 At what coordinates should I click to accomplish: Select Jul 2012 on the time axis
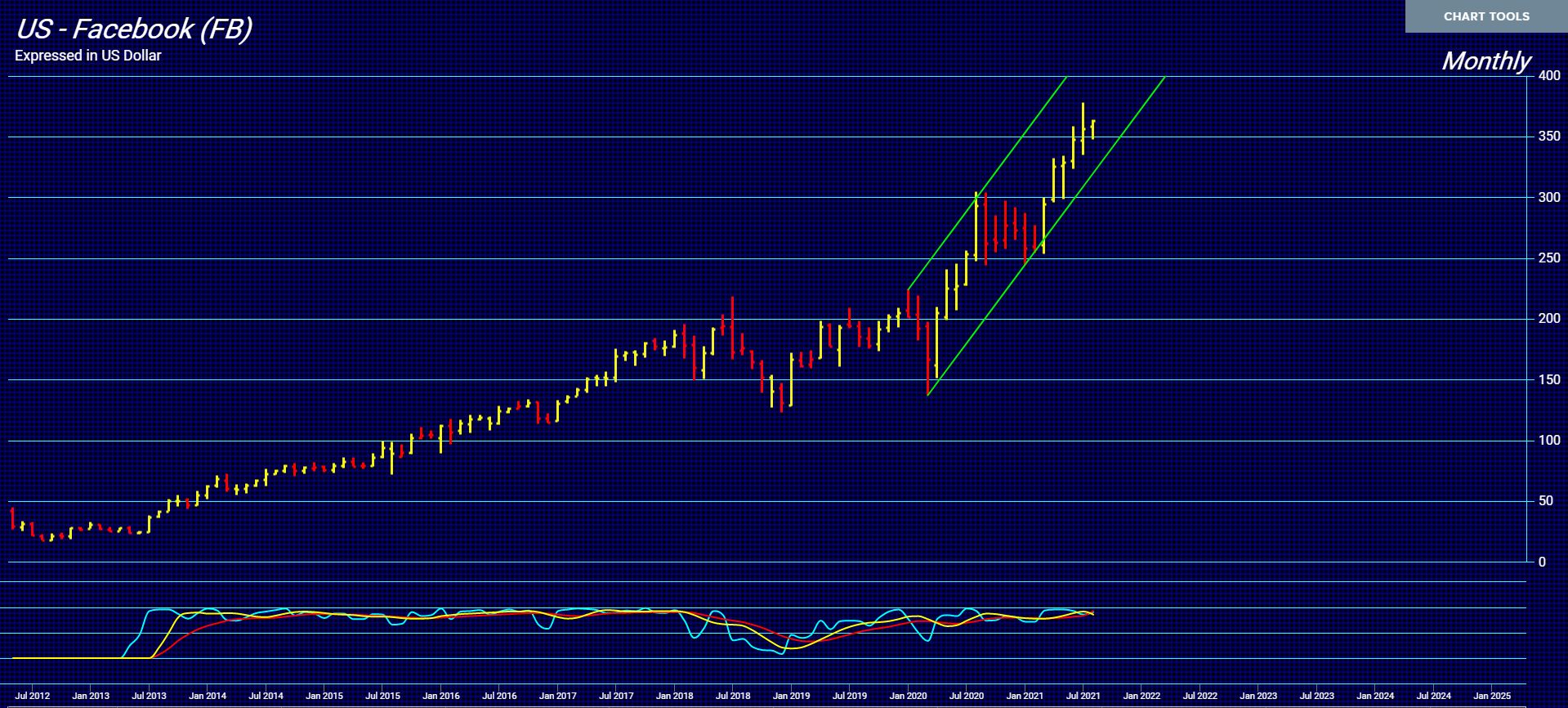(33, 697)
